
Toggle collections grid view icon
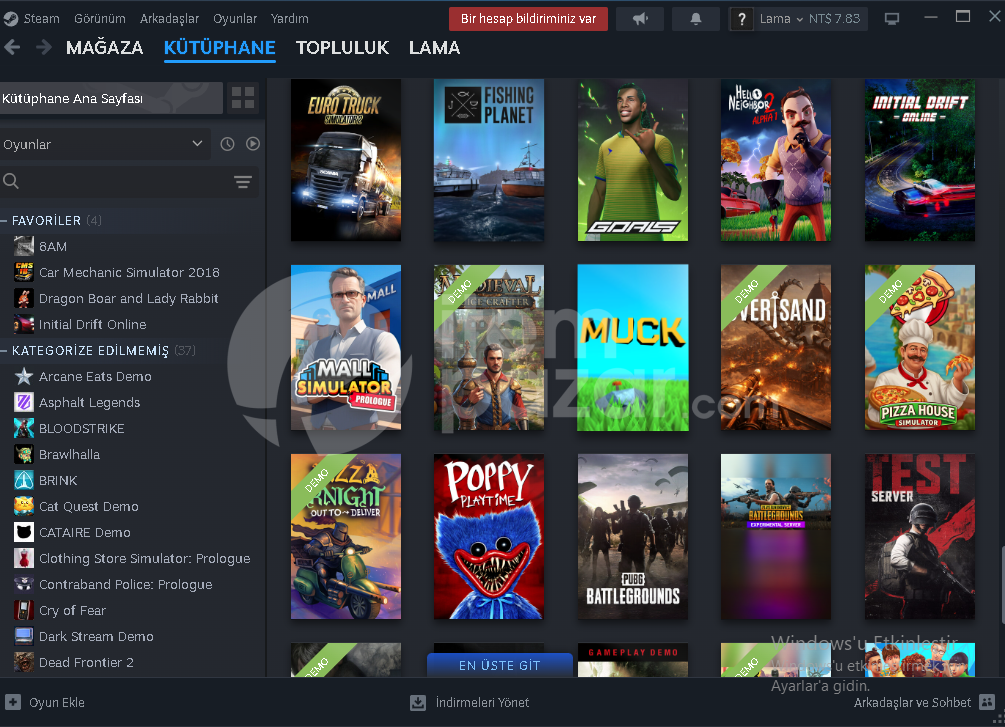(243, 98)
